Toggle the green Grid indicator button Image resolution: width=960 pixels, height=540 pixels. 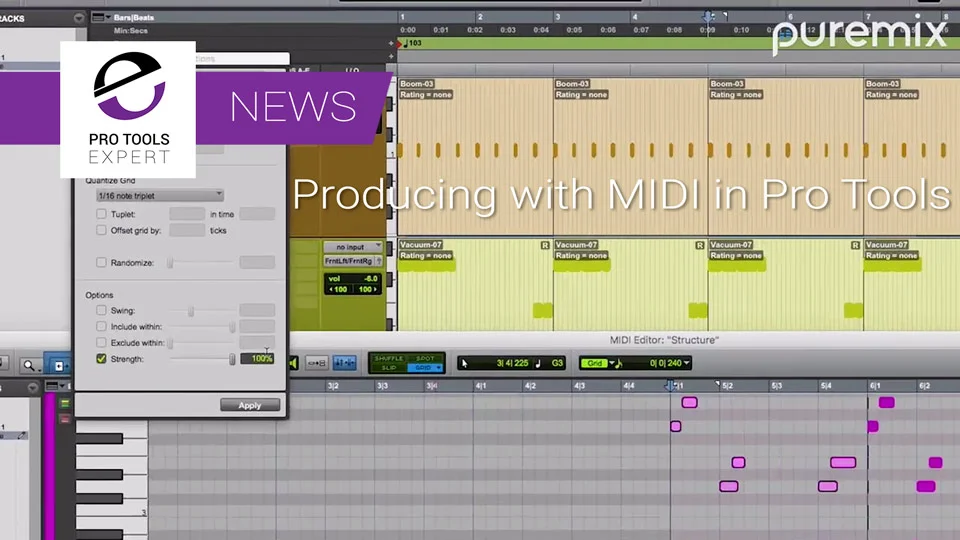(593, 363)
